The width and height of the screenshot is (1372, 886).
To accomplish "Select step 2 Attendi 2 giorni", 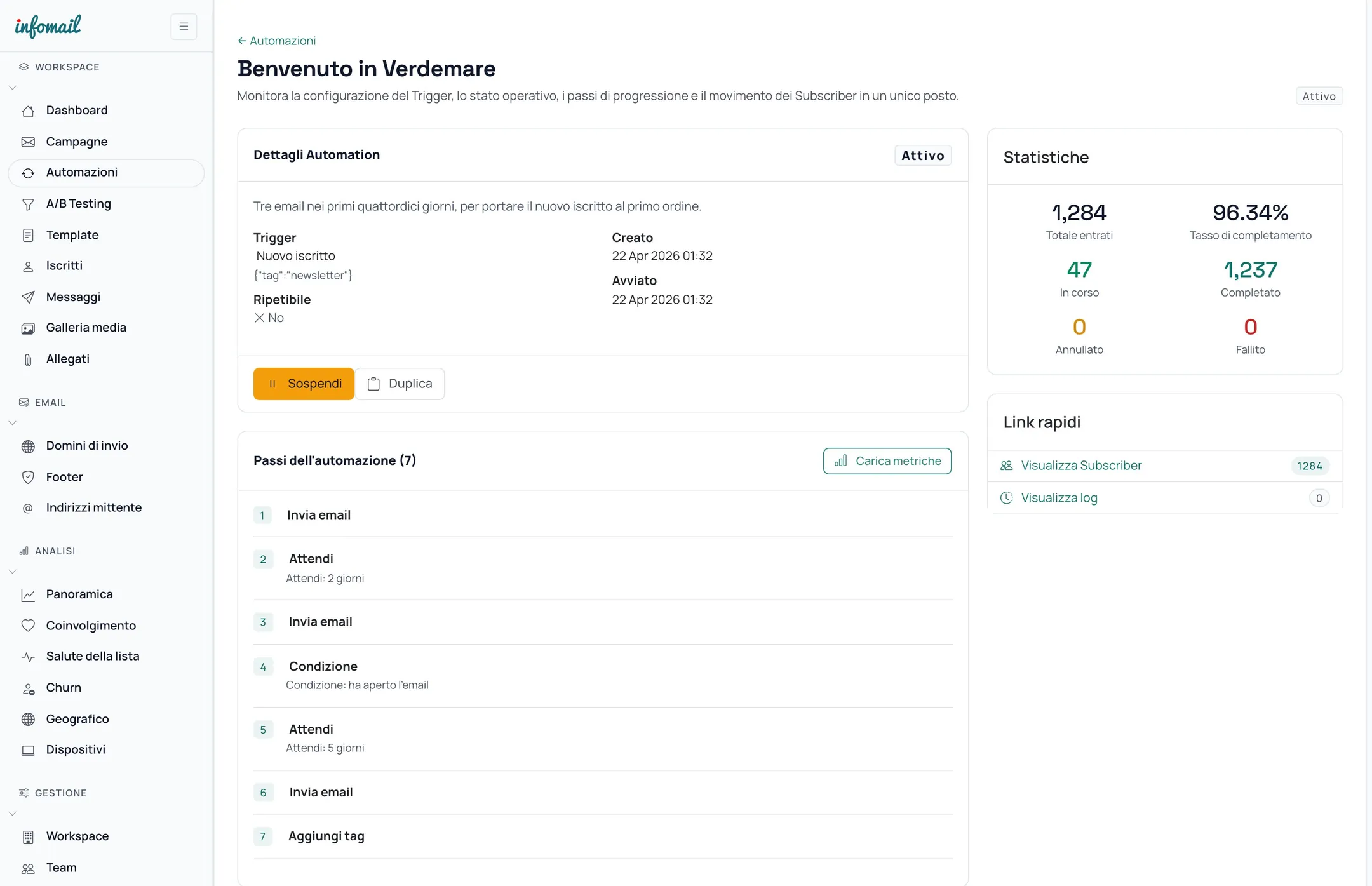I will (x=603, y=568).
